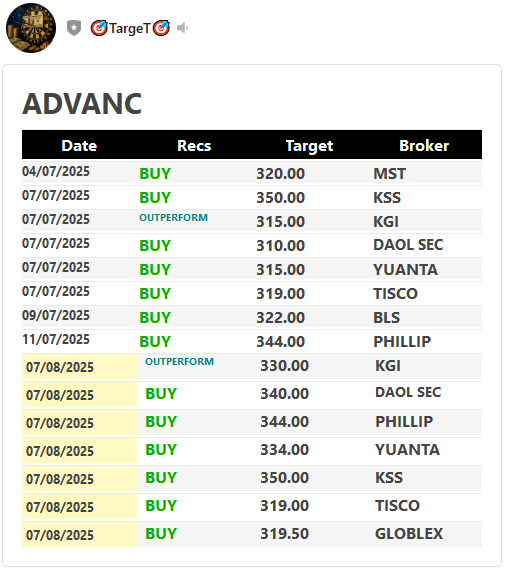Select the GLOBLEX broker cell
513x573 pixels.
(x=409, y=534)
